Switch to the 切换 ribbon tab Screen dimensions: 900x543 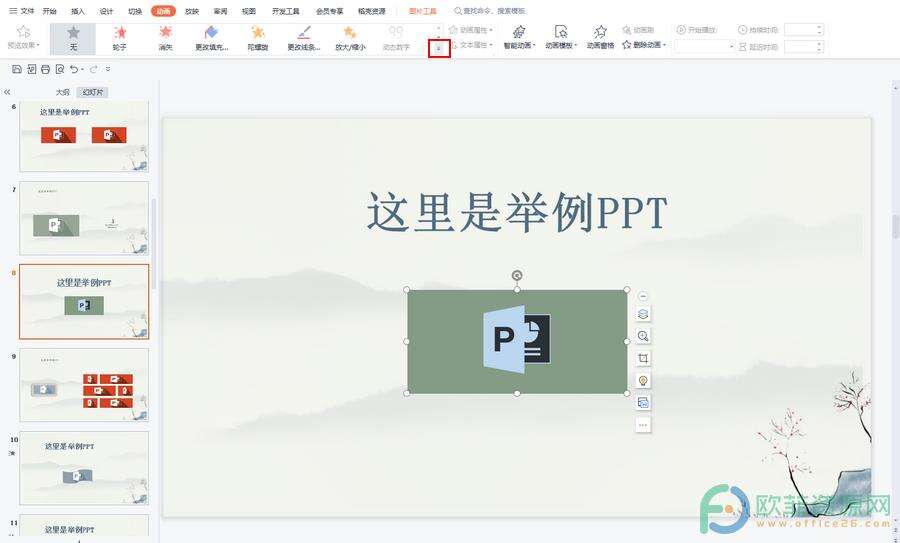(x=135, y=11)
